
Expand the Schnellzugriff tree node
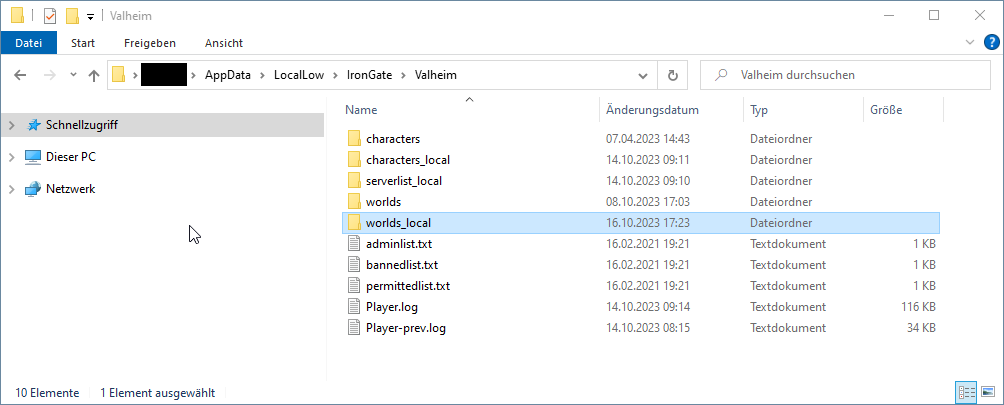coord(11,125)
